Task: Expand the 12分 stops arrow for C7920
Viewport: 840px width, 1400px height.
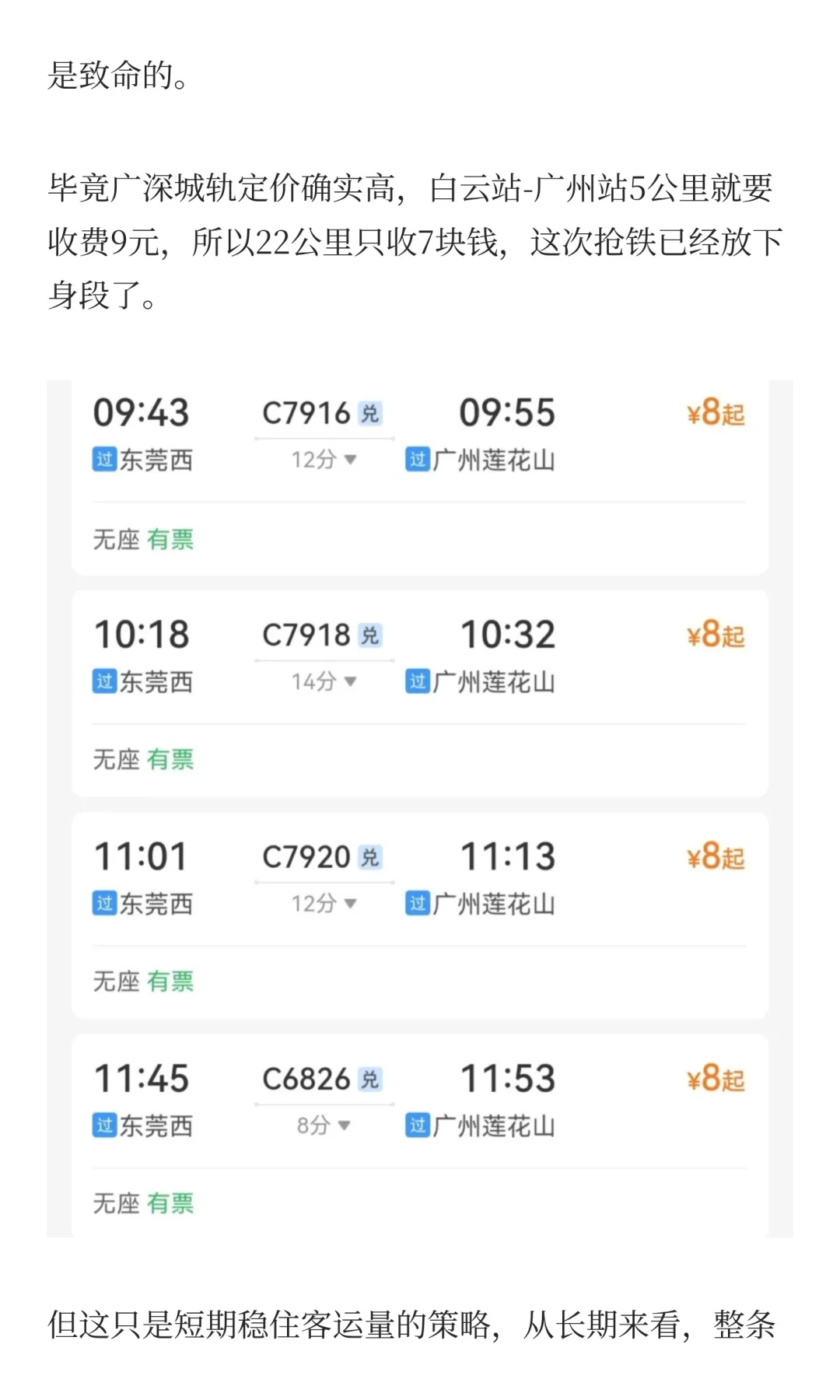Action: 350,904
